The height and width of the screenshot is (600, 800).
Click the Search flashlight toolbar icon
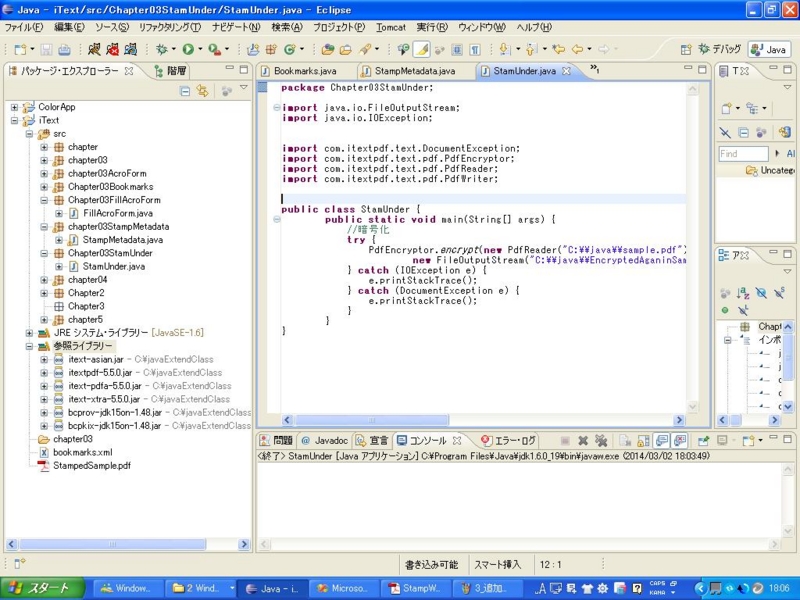pyautogui.click(x=365, y=49)
